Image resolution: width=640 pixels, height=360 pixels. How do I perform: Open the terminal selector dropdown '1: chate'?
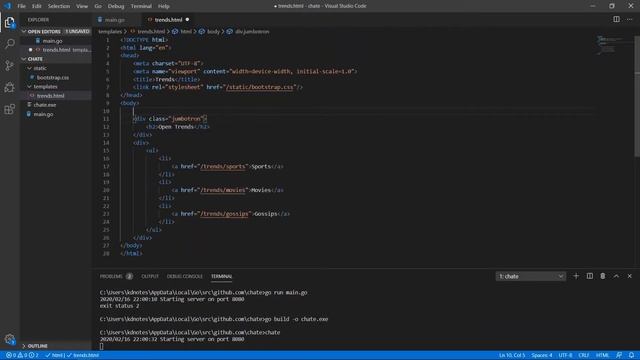tap(530, 276)
